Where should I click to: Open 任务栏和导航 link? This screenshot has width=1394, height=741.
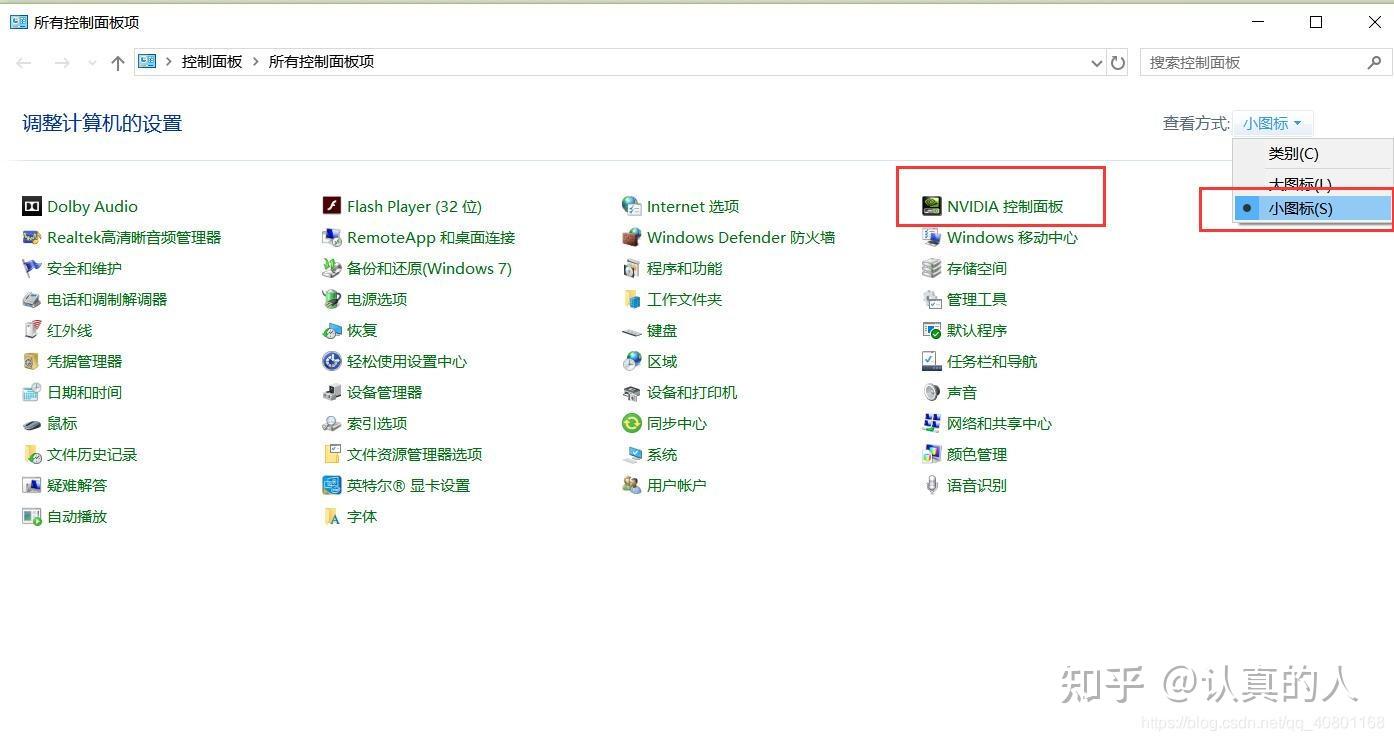(x=992, y=362)
